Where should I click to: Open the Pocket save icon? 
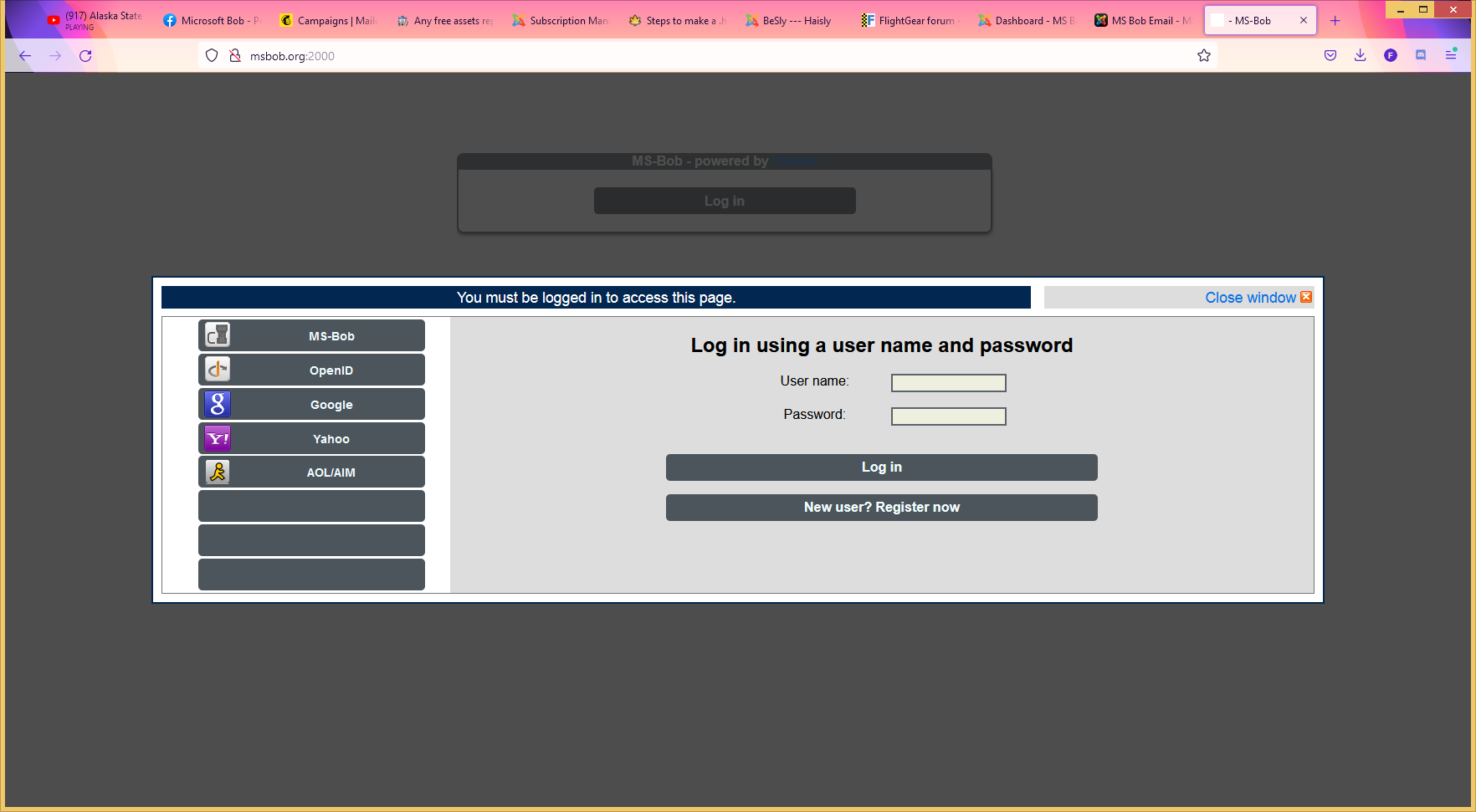point(1330,56)
